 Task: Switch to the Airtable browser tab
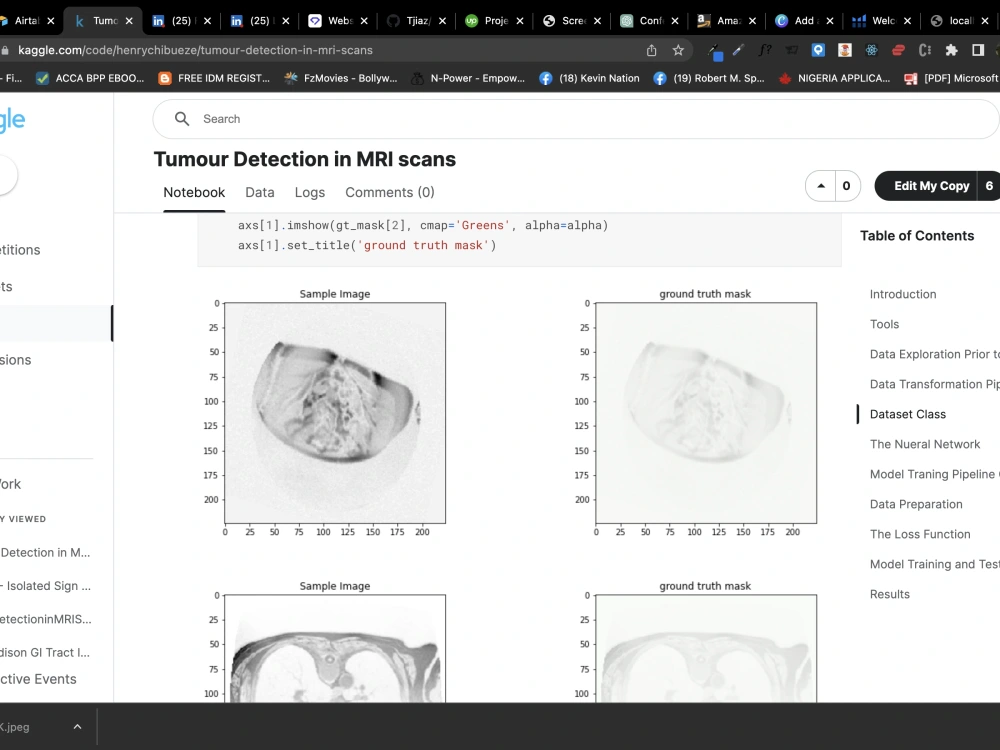coord(27,20)
